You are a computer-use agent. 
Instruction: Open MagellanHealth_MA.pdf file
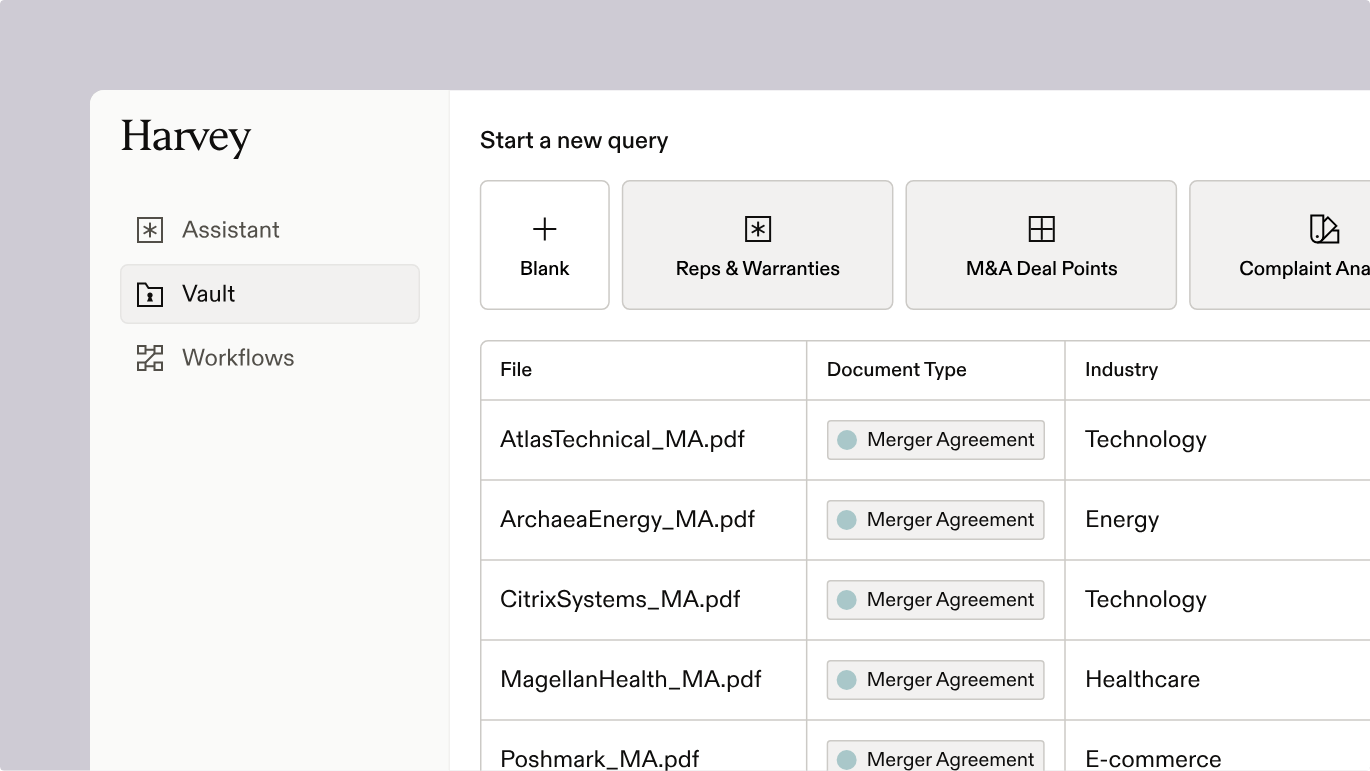631,679
